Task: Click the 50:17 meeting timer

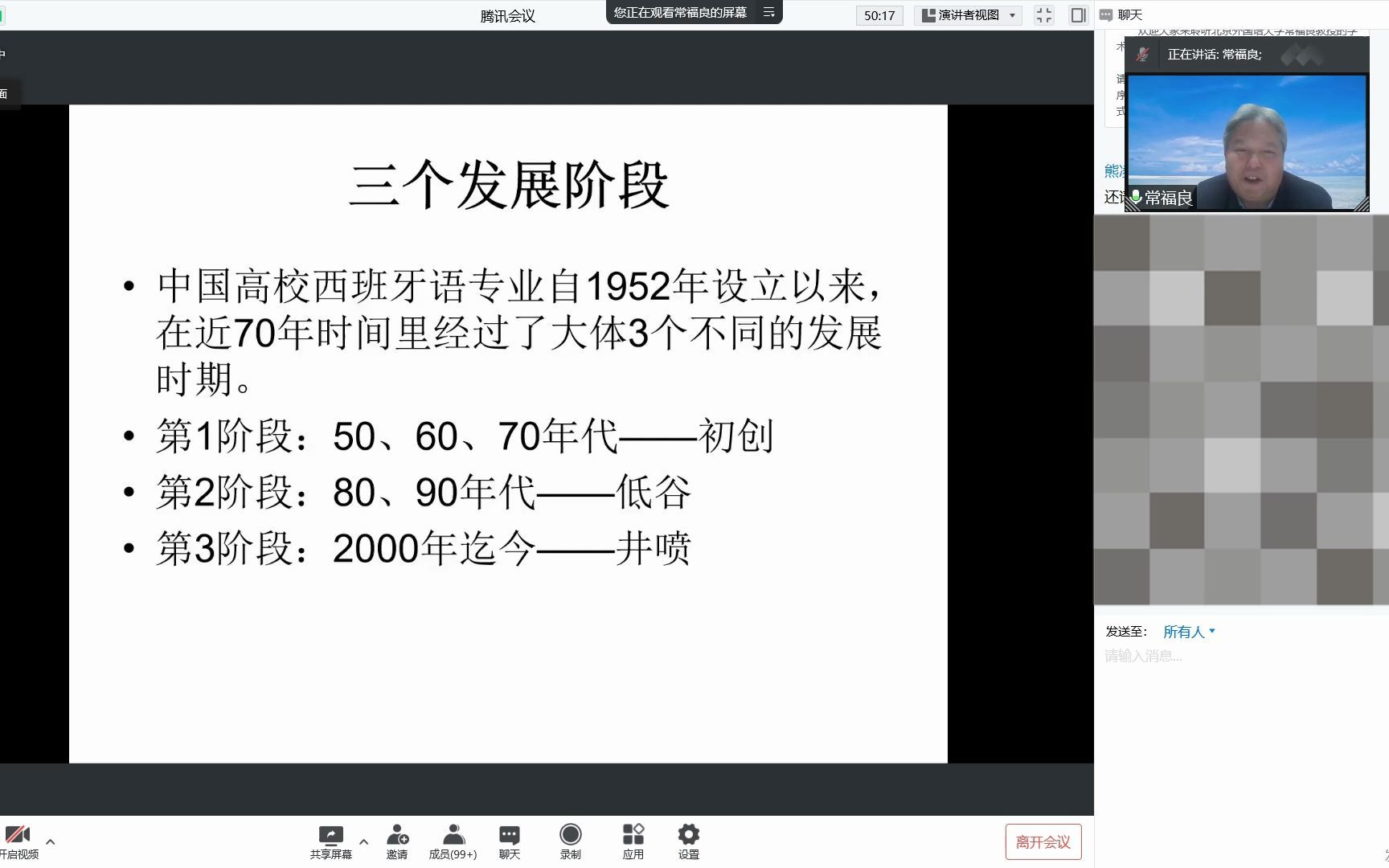Action: pos(879,15)
